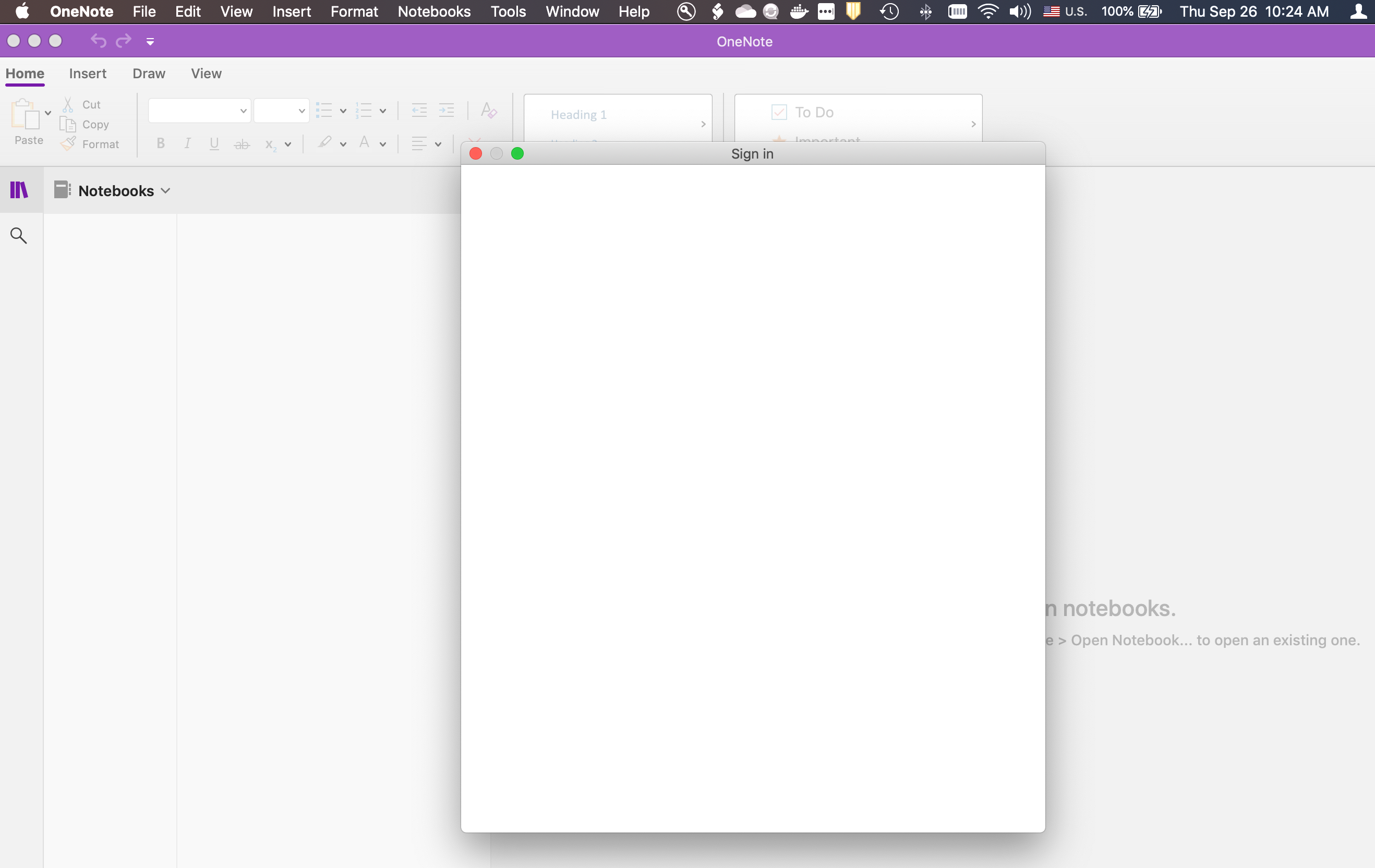Toggle Italic formatting
Screen dimensions: 1375x868
click(x=187, y=143)
